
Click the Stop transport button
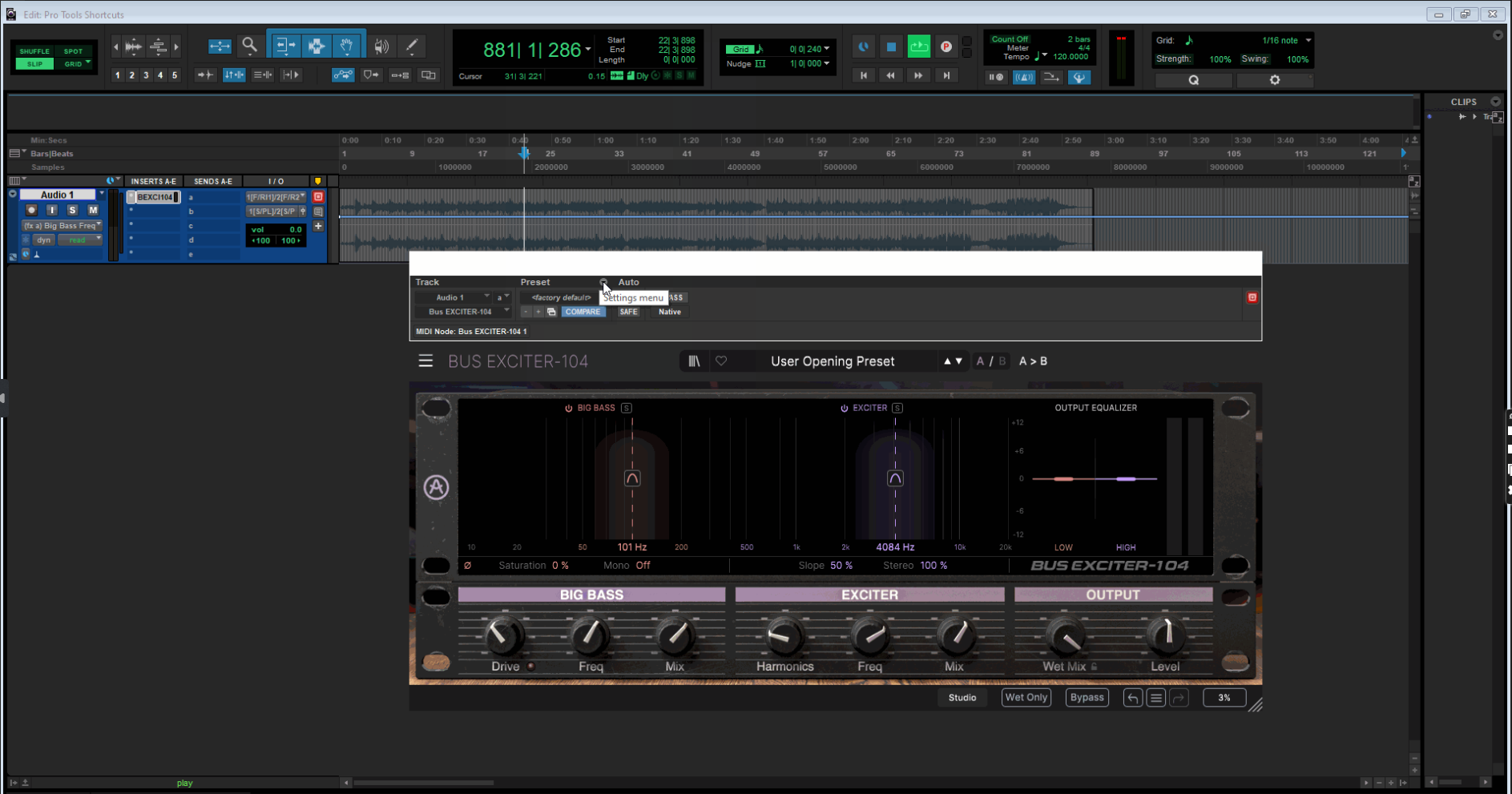[891, 47]
